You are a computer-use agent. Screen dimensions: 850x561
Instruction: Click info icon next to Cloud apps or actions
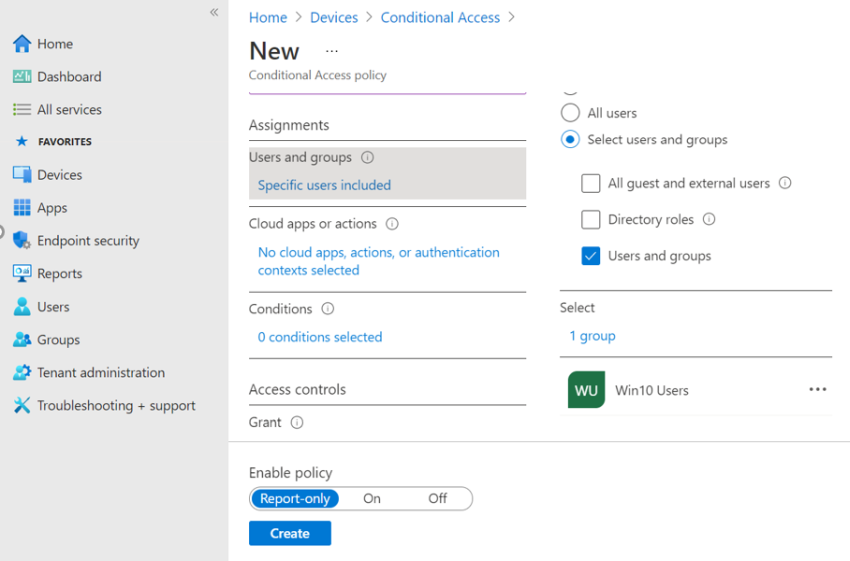click(x=392, y=224)
